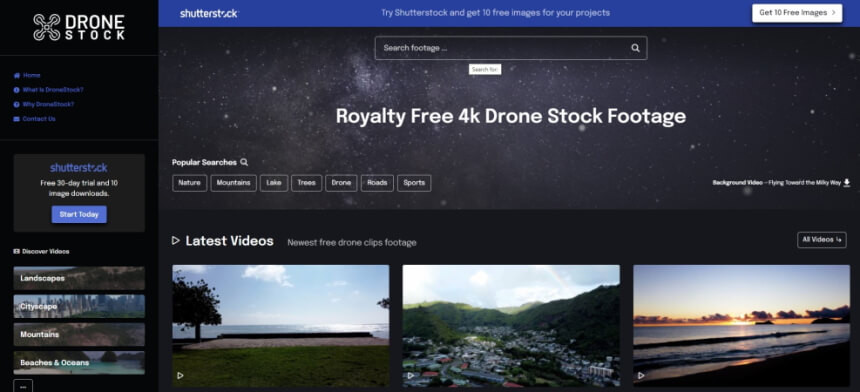Select the Mountains popular search tag

coord(234,183)
